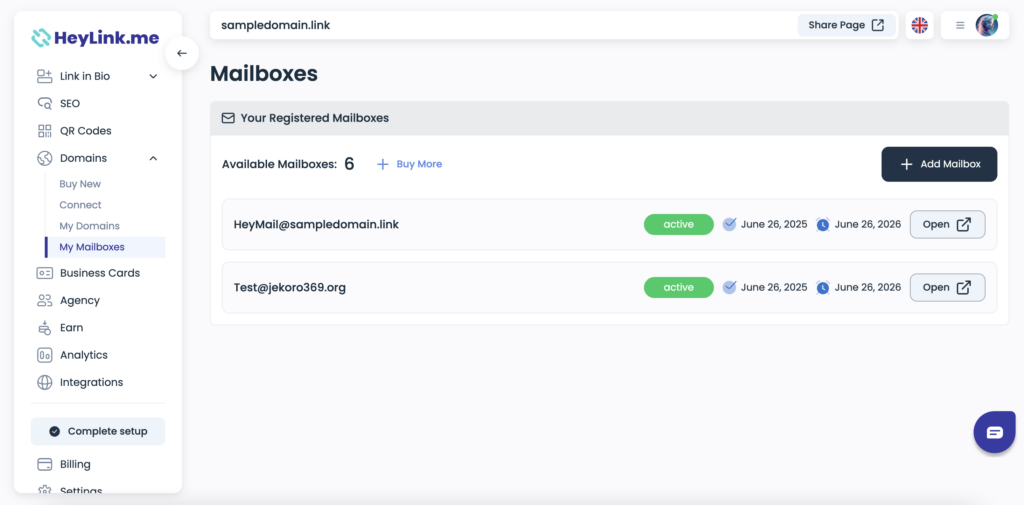This screenshot has height=505, width=1024.
Task: Click the Test@jekoro369.org address text
Action: coord(290,287)
